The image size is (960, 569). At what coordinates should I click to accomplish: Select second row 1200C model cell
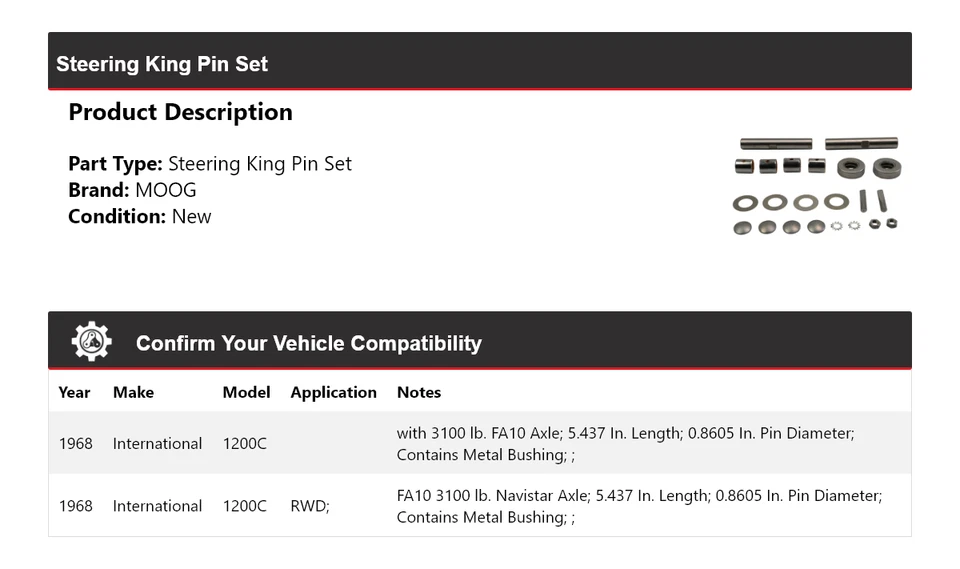point(245,506)
